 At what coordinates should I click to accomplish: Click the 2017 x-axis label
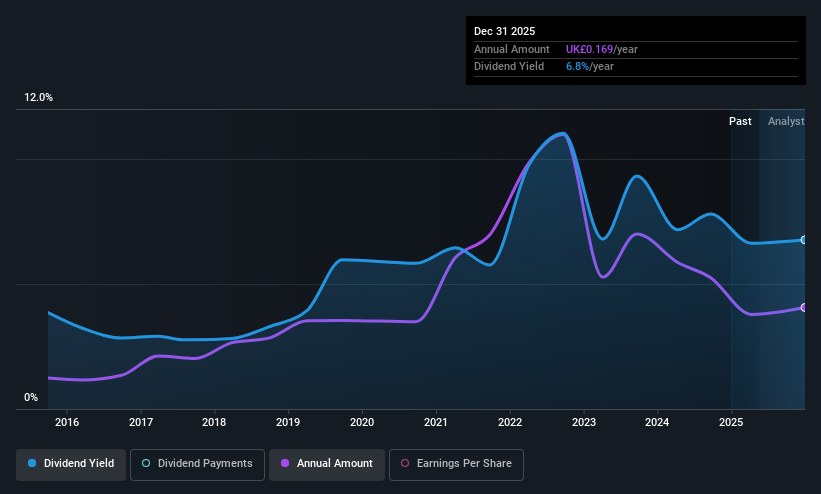[141, 422]
